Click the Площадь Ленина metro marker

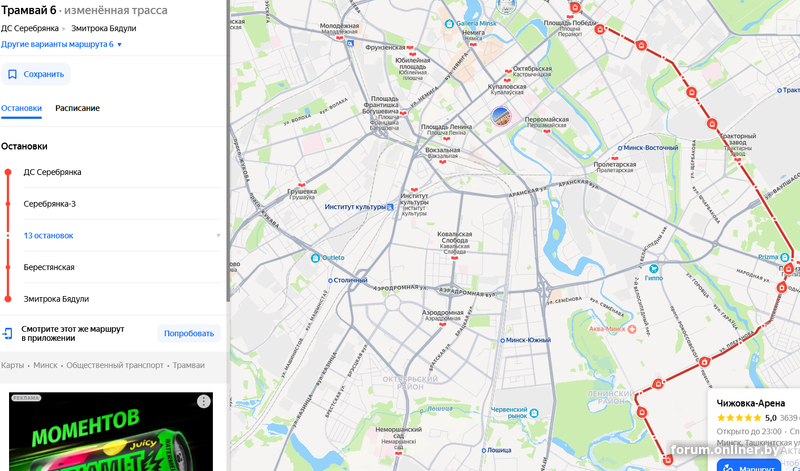coord(446,138)
